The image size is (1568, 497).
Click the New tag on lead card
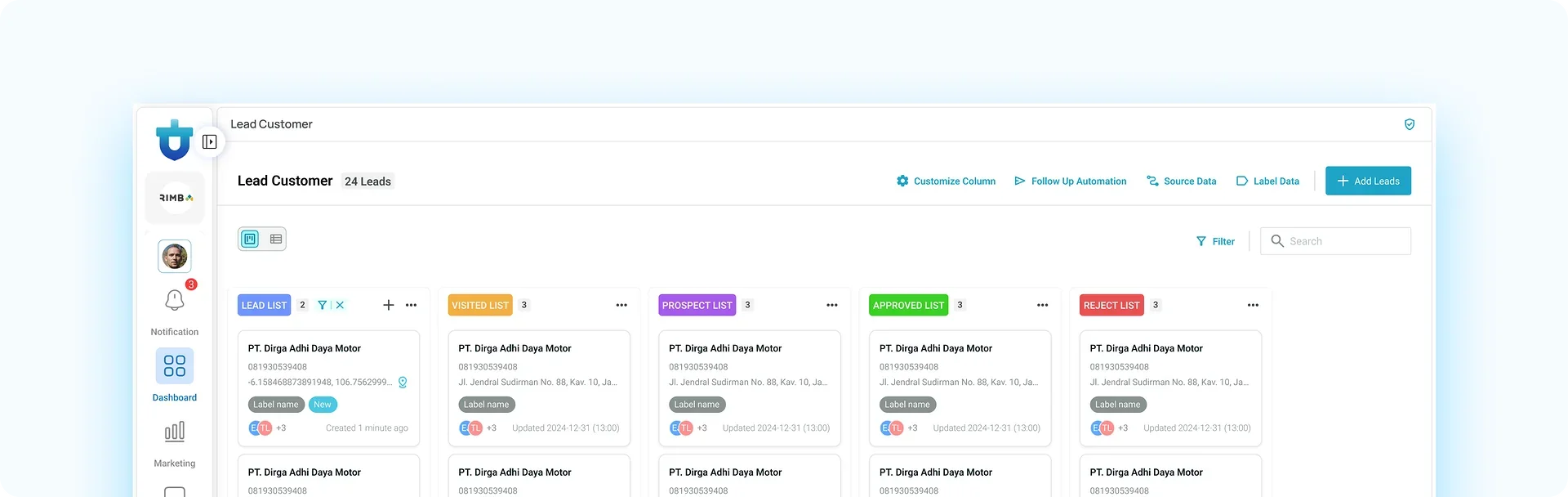323,405
